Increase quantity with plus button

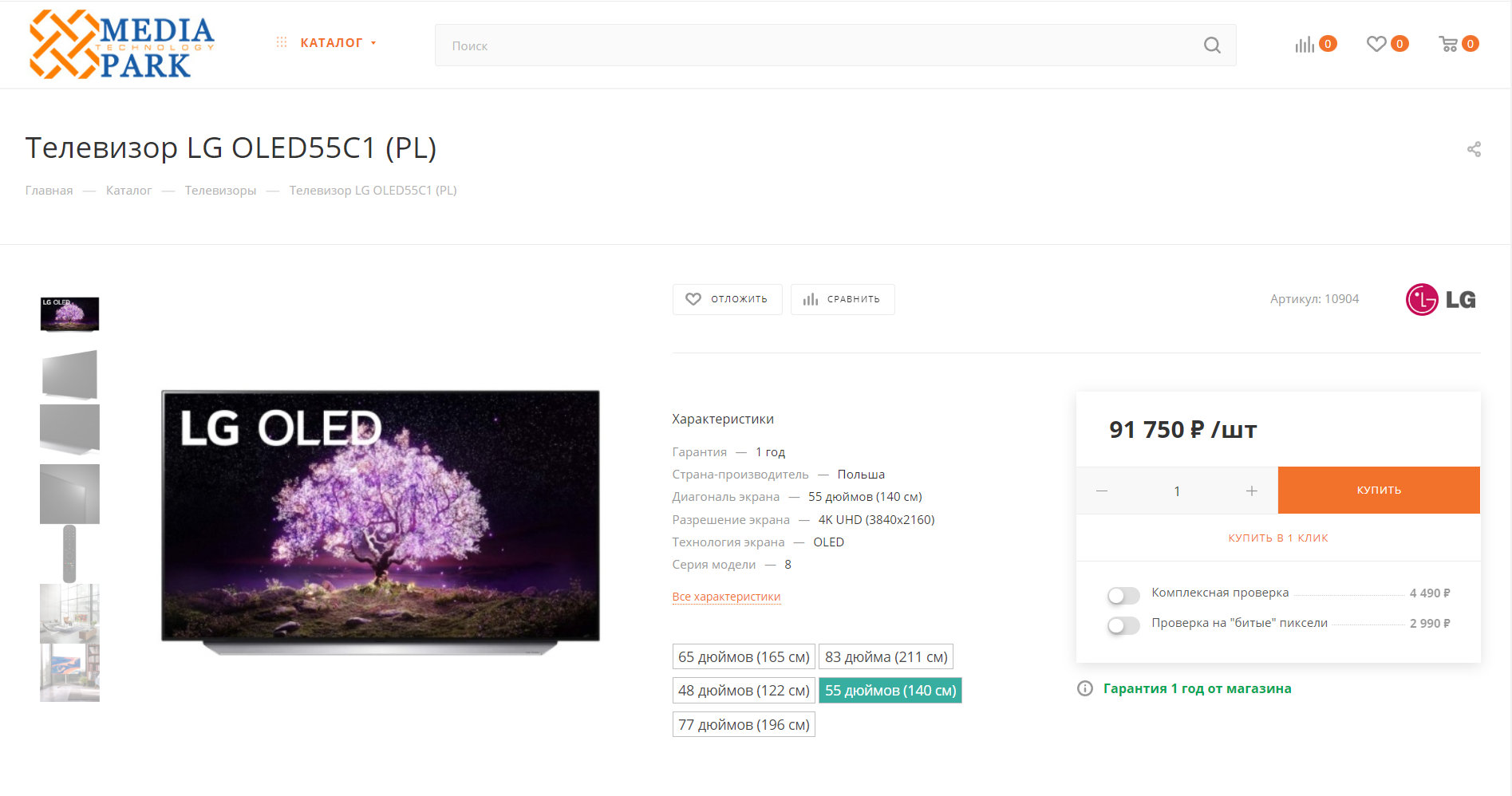click(x=1252, y=491)
